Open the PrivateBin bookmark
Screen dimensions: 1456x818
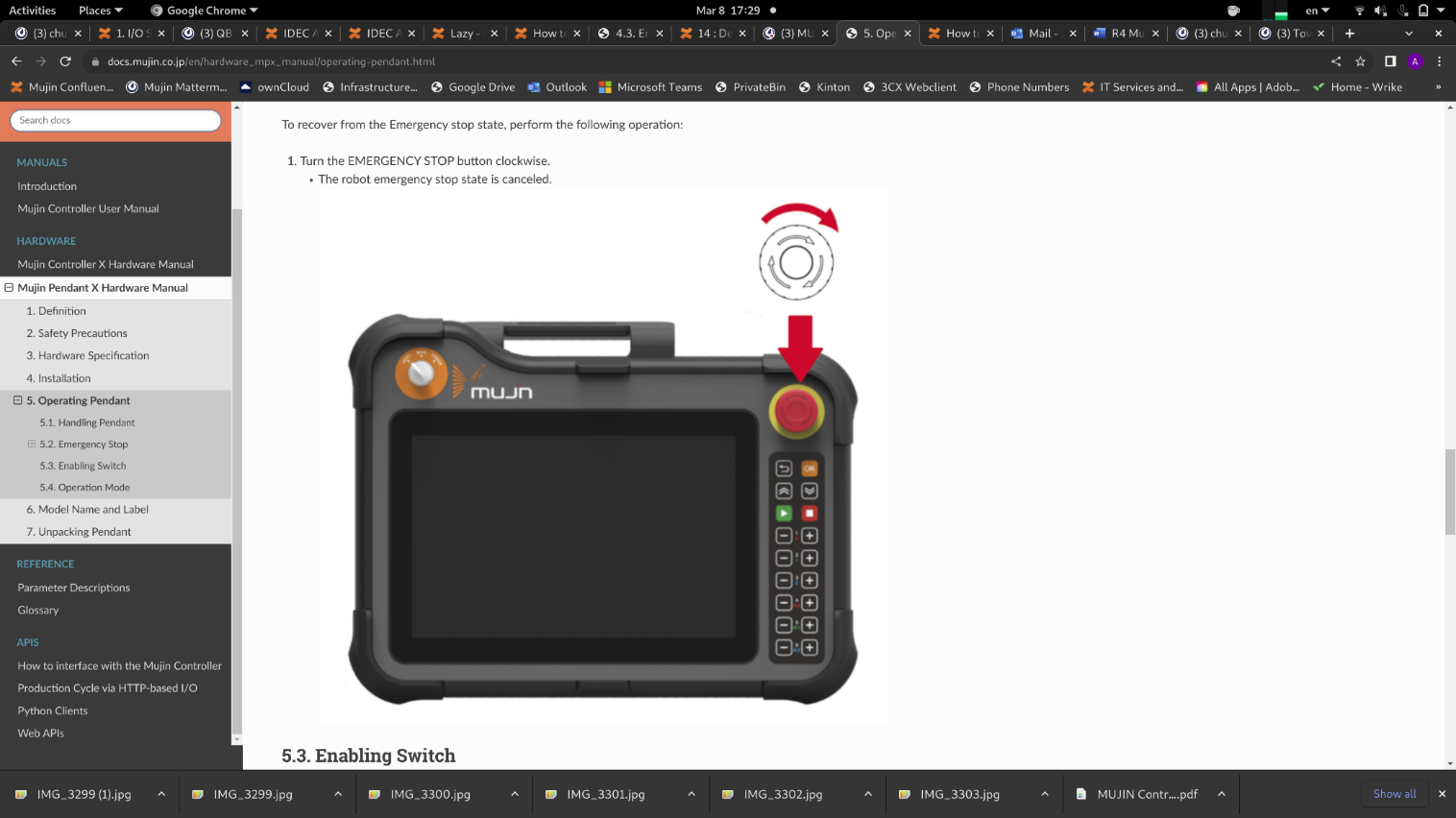[x=750, y=87]
